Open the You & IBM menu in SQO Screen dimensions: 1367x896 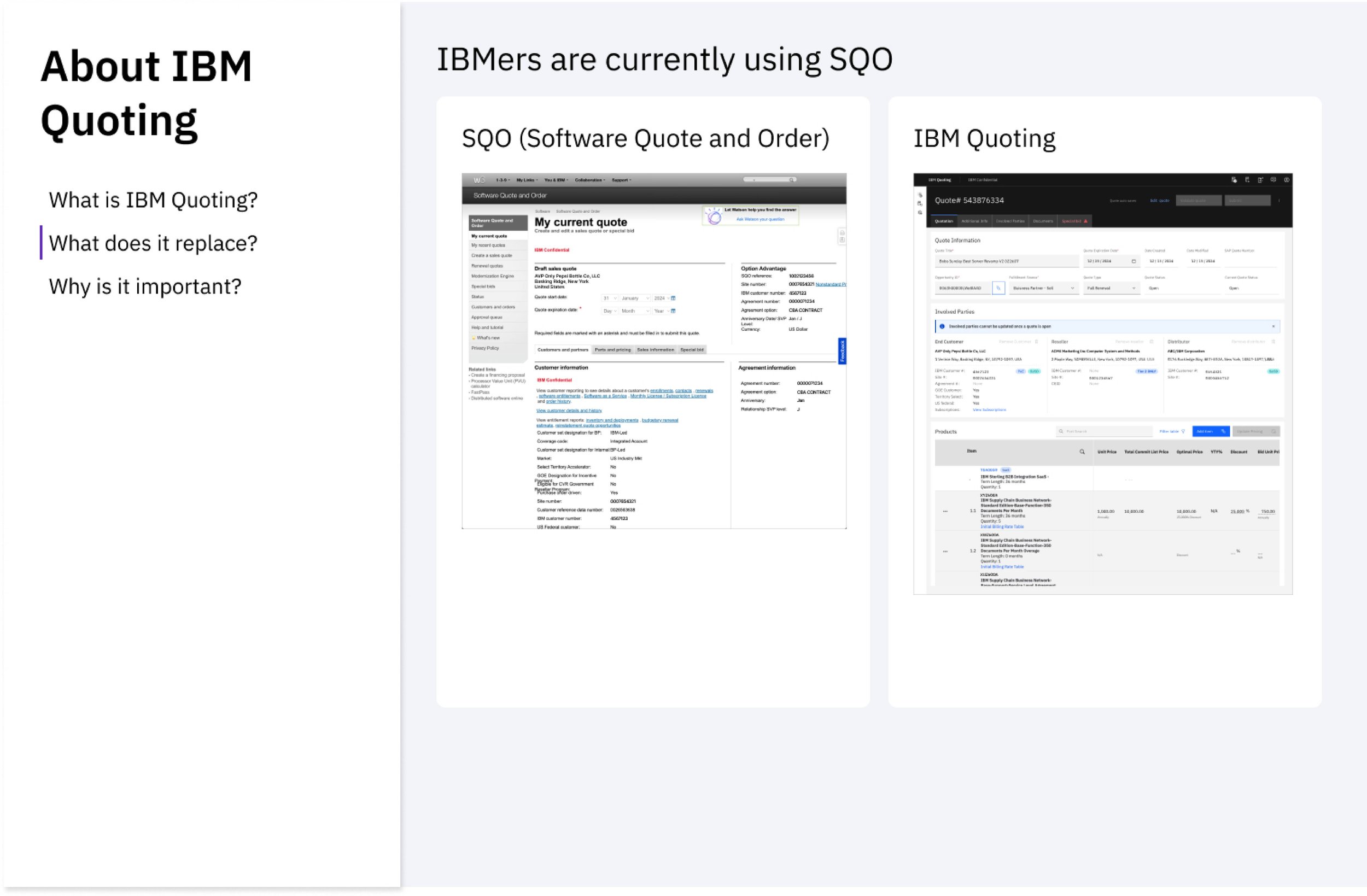pyautogui.click(x=556, y=180)
